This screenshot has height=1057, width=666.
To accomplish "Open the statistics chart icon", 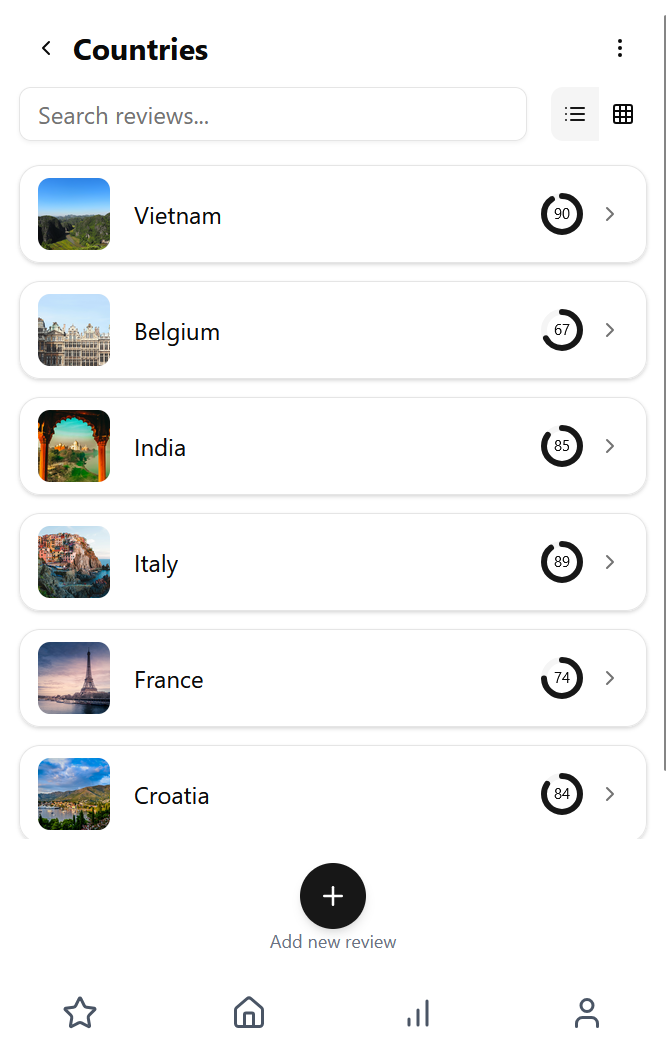I will coord(417,1013).
